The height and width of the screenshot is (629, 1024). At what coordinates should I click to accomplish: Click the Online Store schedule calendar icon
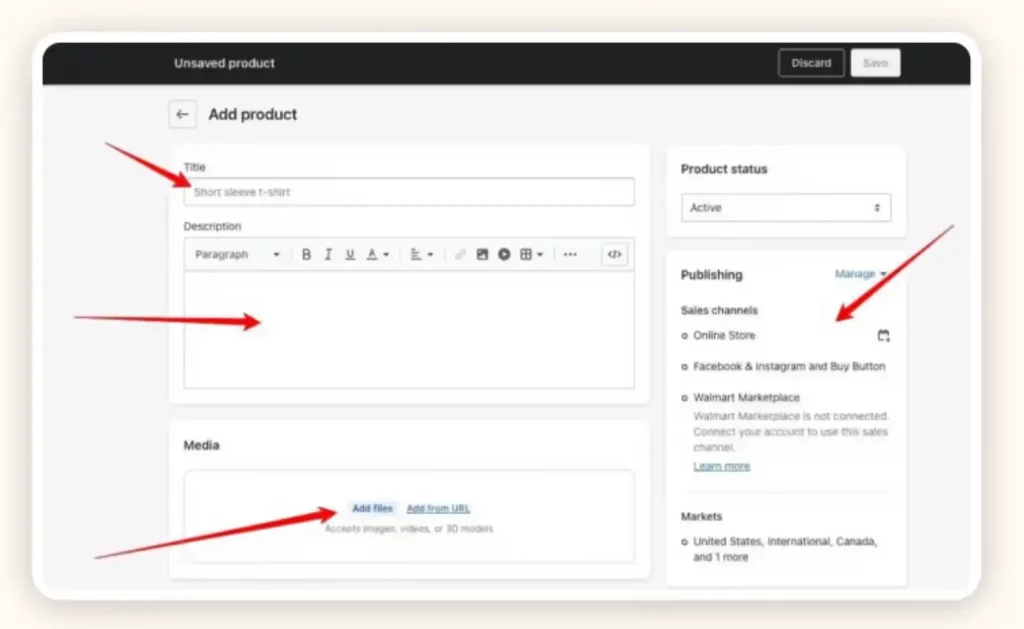[883, 336]
